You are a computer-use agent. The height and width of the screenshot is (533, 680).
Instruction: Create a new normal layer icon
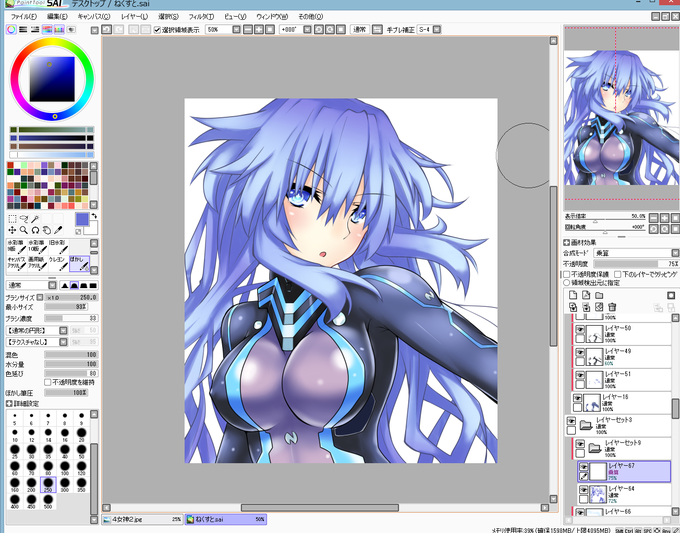point(573,295)
